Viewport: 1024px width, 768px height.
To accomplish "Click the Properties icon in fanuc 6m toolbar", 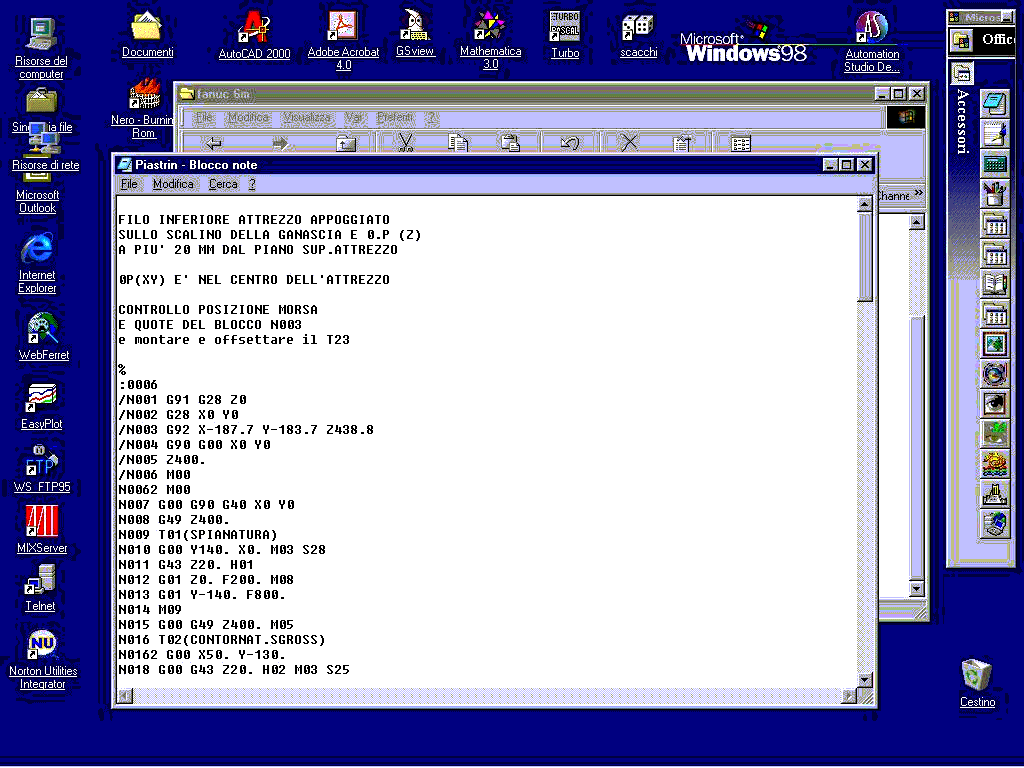I will [682, 143].
